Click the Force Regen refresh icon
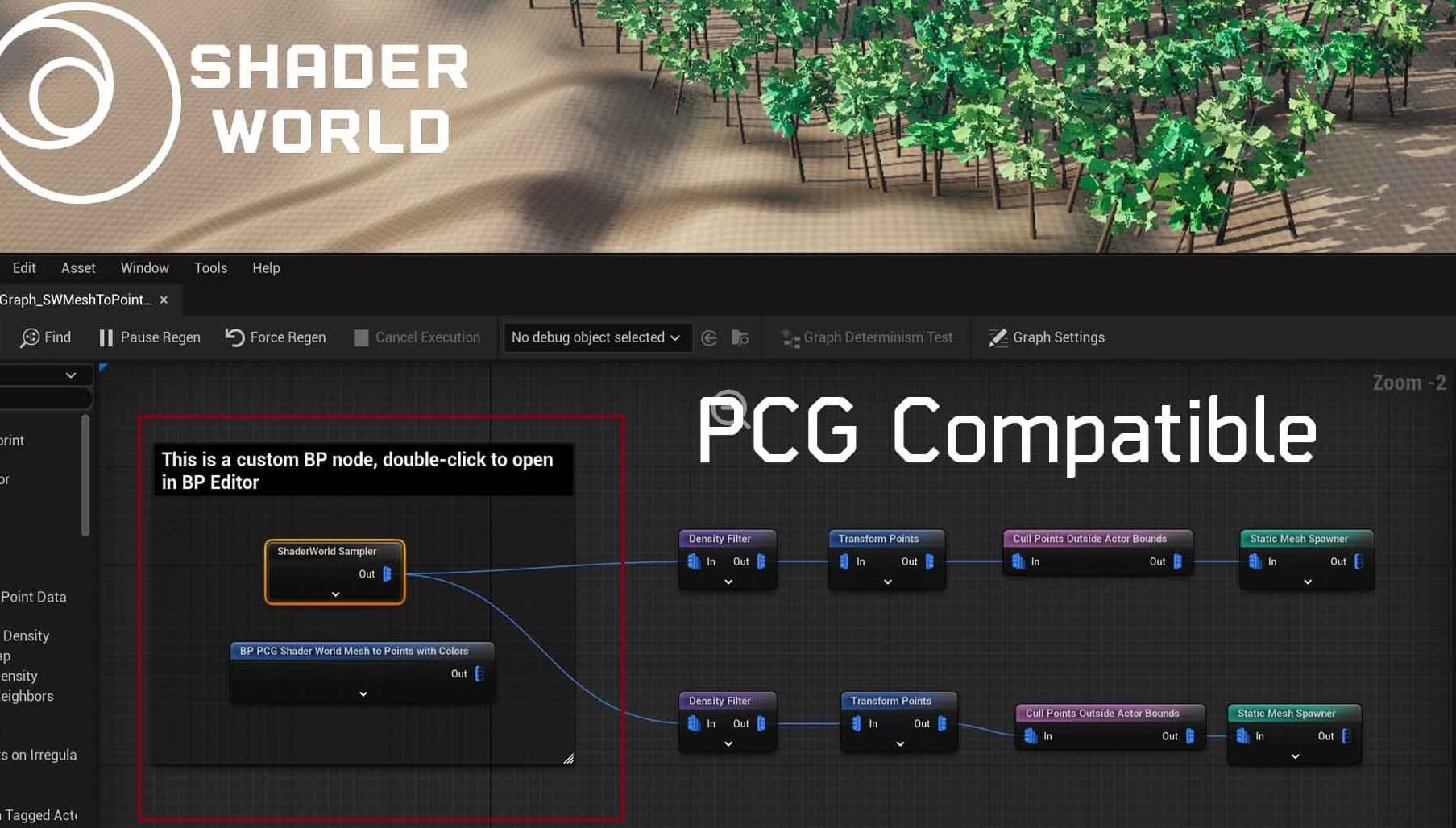The image size is (1456, 828). click(234, 337)
